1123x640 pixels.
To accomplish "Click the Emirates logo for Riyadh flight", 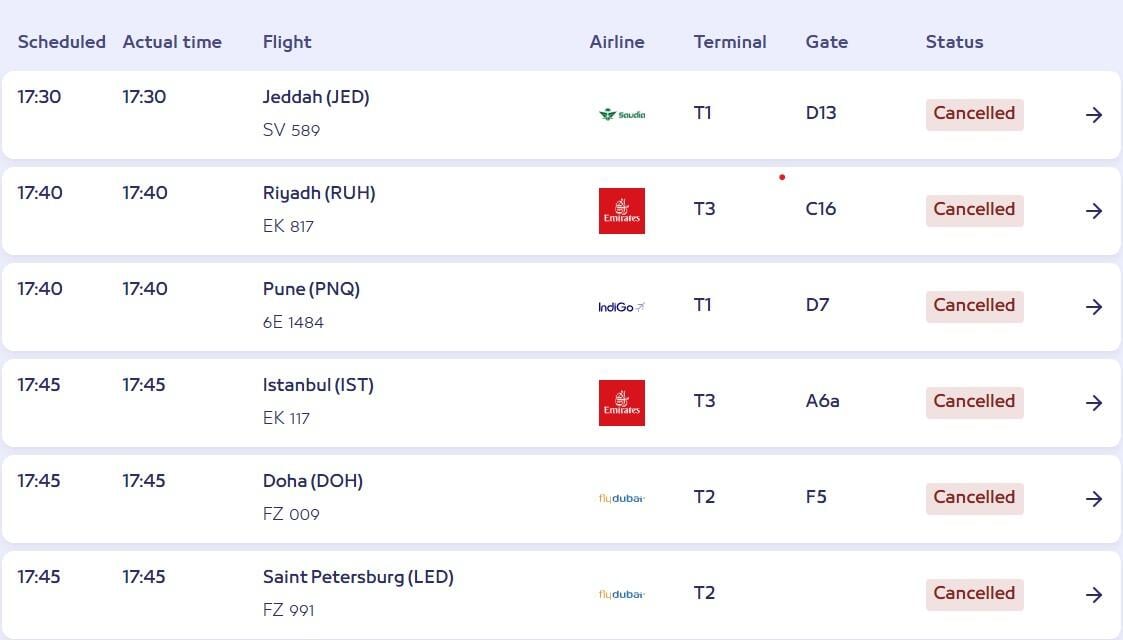I will pyautogui.click(x=621, y=211).
